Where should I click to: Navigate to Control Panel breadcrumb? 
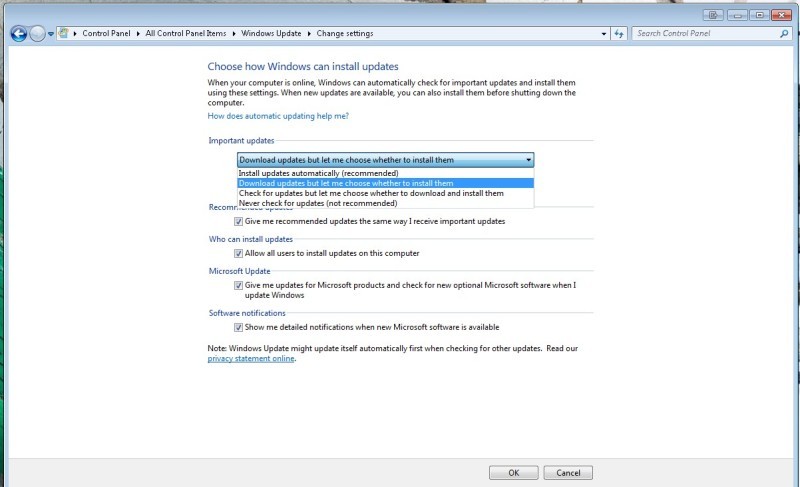tap(106, 33)
